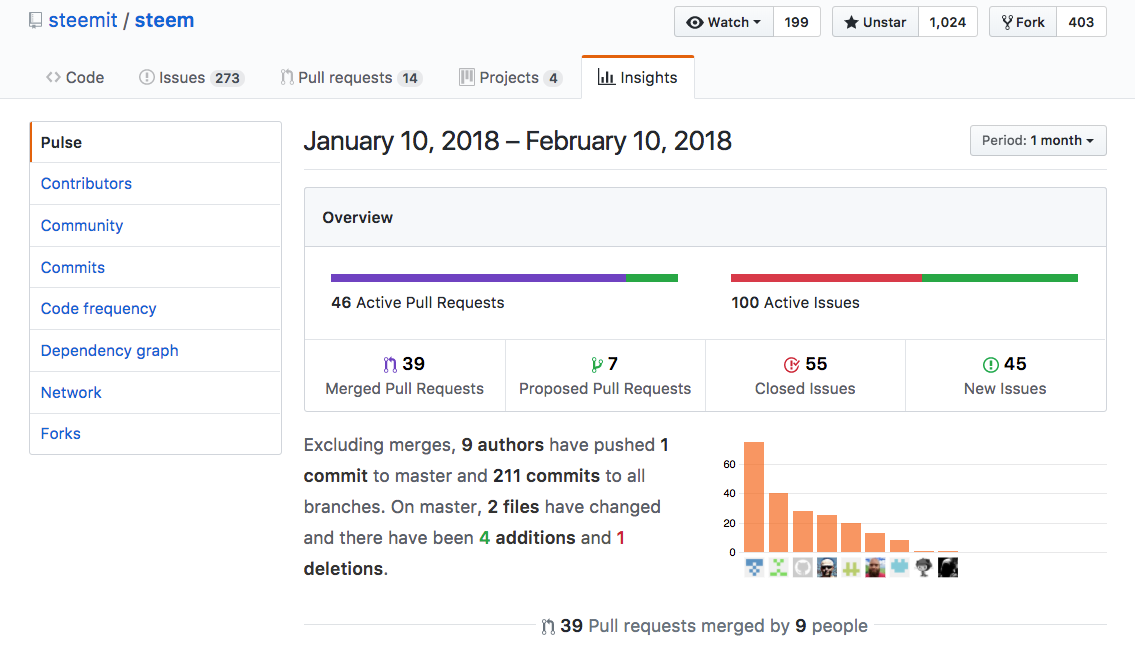This screenshot has width=1135, height=647.
Task: Click the repository book icon next to steemit
Action: [x=35, y=19]
